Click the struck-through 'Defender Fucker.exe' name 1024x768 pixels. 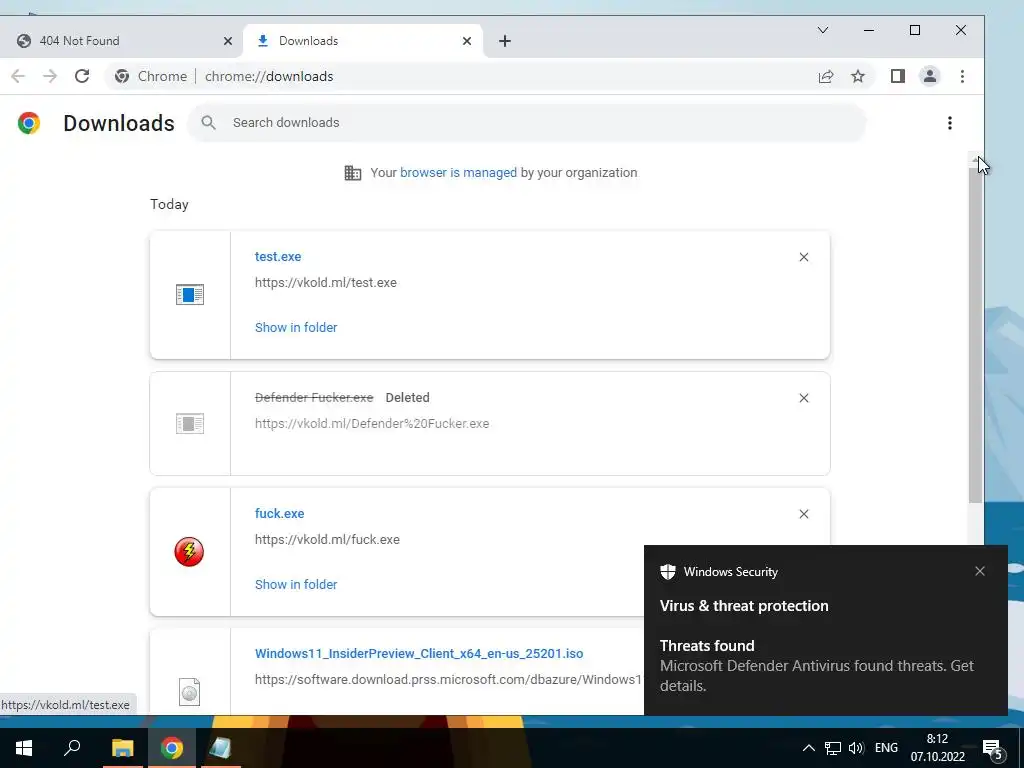coord(314,398)
